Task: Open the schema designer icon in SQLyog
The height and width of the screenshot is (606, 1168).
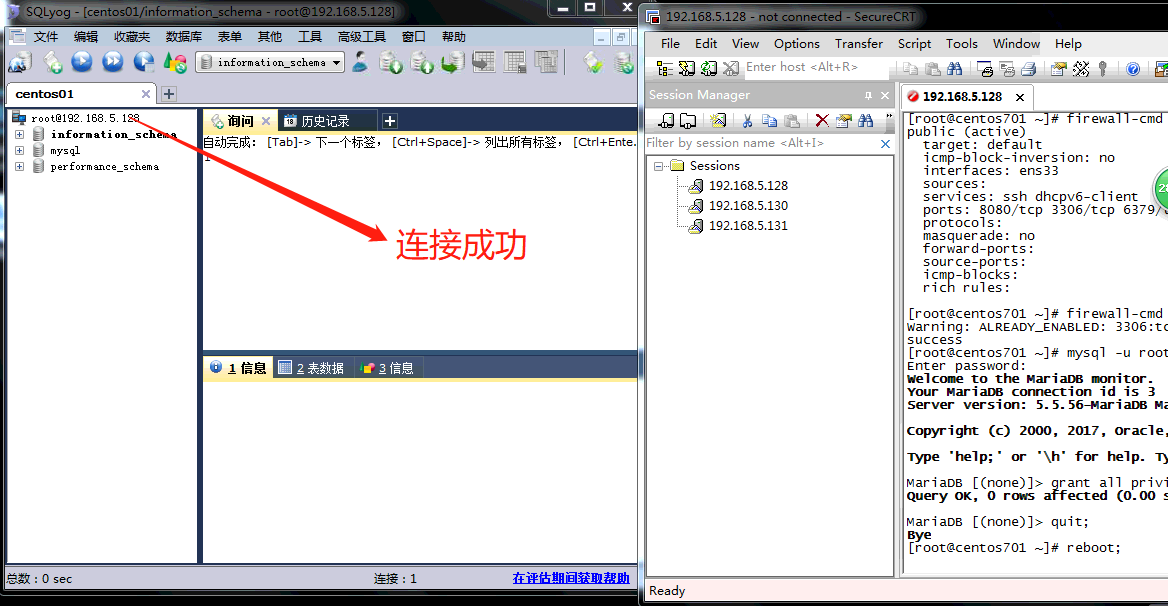Action: tap(483, 63)
